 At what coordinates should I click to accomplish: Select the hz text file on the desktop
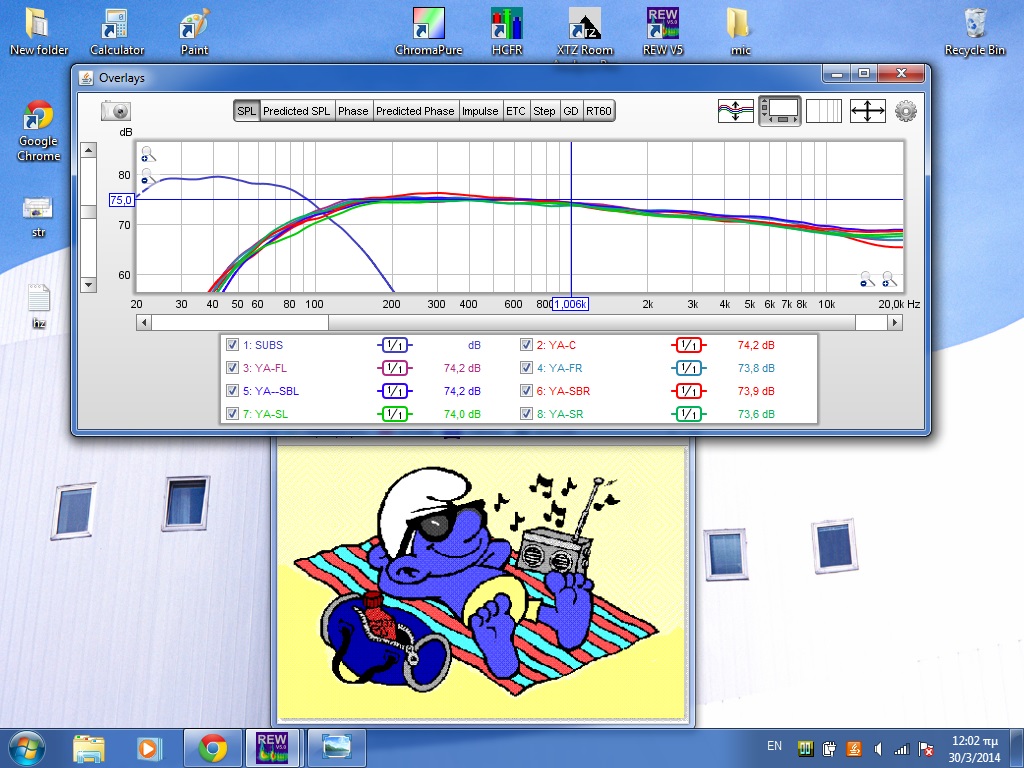coord(39,306)
